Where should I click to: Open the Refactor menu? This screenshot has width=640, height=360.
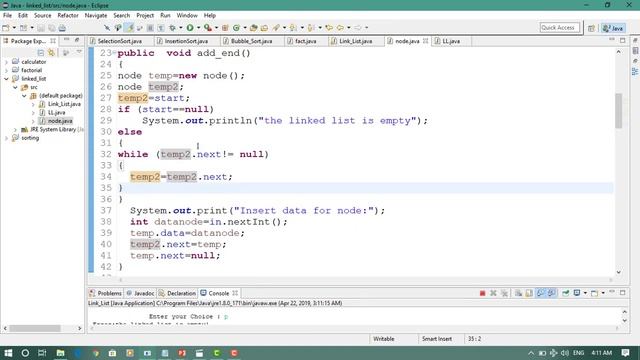click(68, 15)
